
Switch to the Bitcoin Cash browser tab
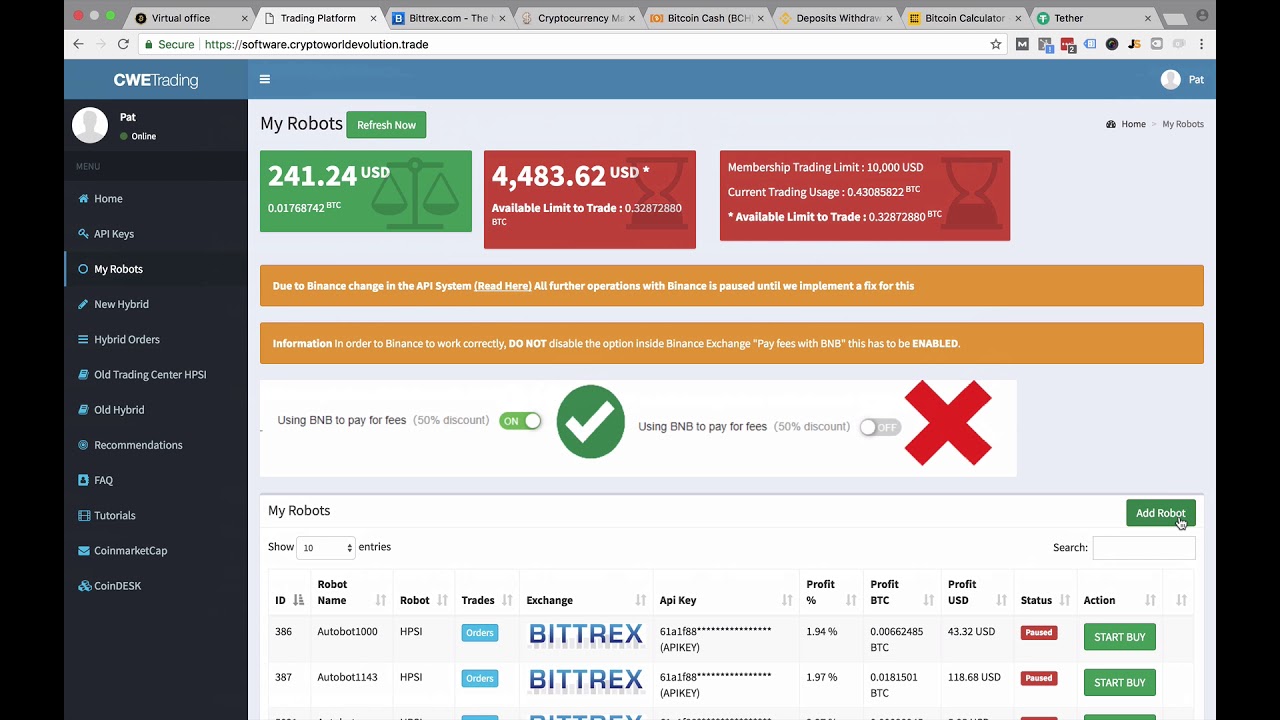point(707,18)
